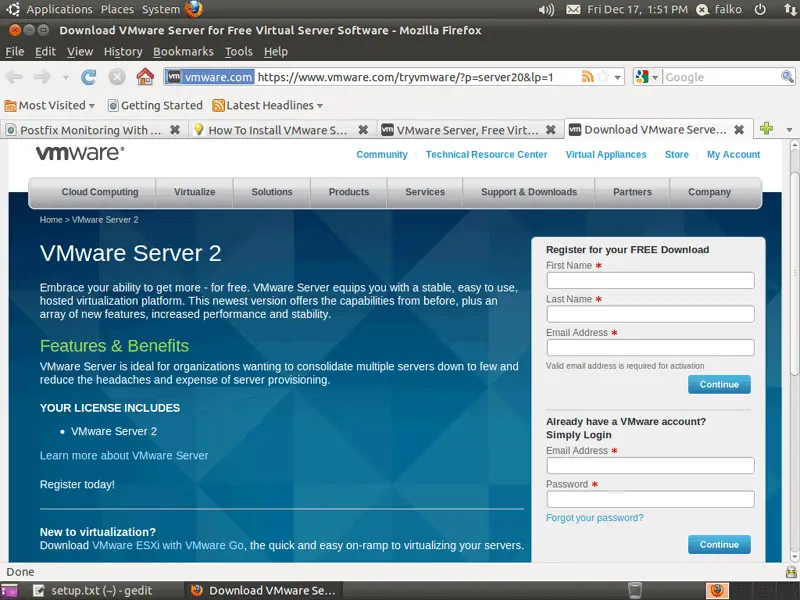Viewport: 800px width, 600px height.
Task: Click Continue under the registration form
Action: pos(719,384)
